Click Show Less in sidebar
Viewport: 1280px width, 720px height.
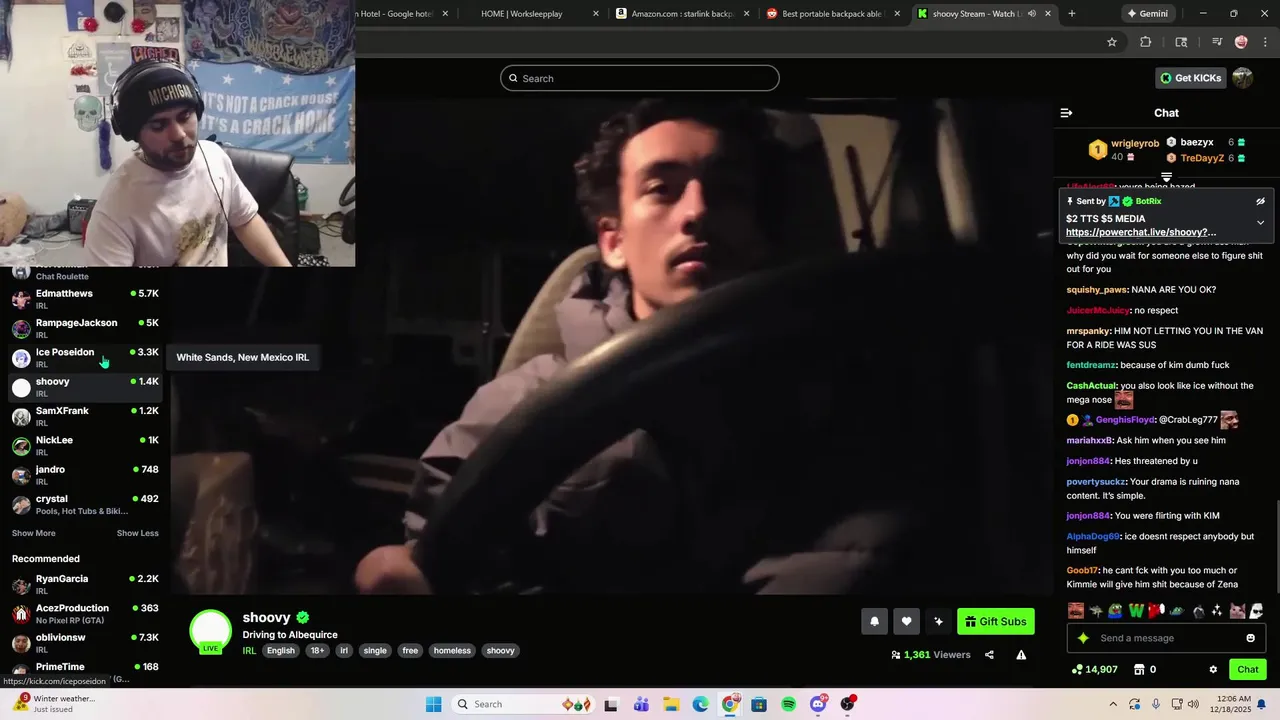[138, 533]
